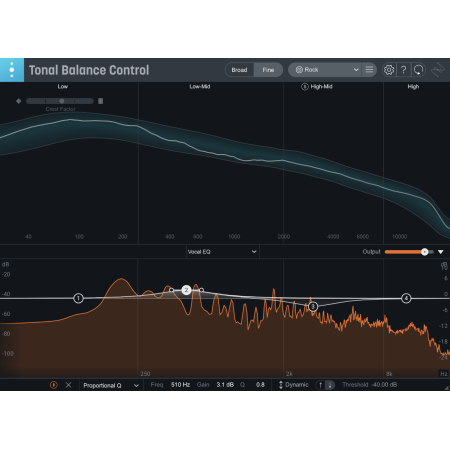
Task: Click the High-Mid band label text
Action: [321, 87]
